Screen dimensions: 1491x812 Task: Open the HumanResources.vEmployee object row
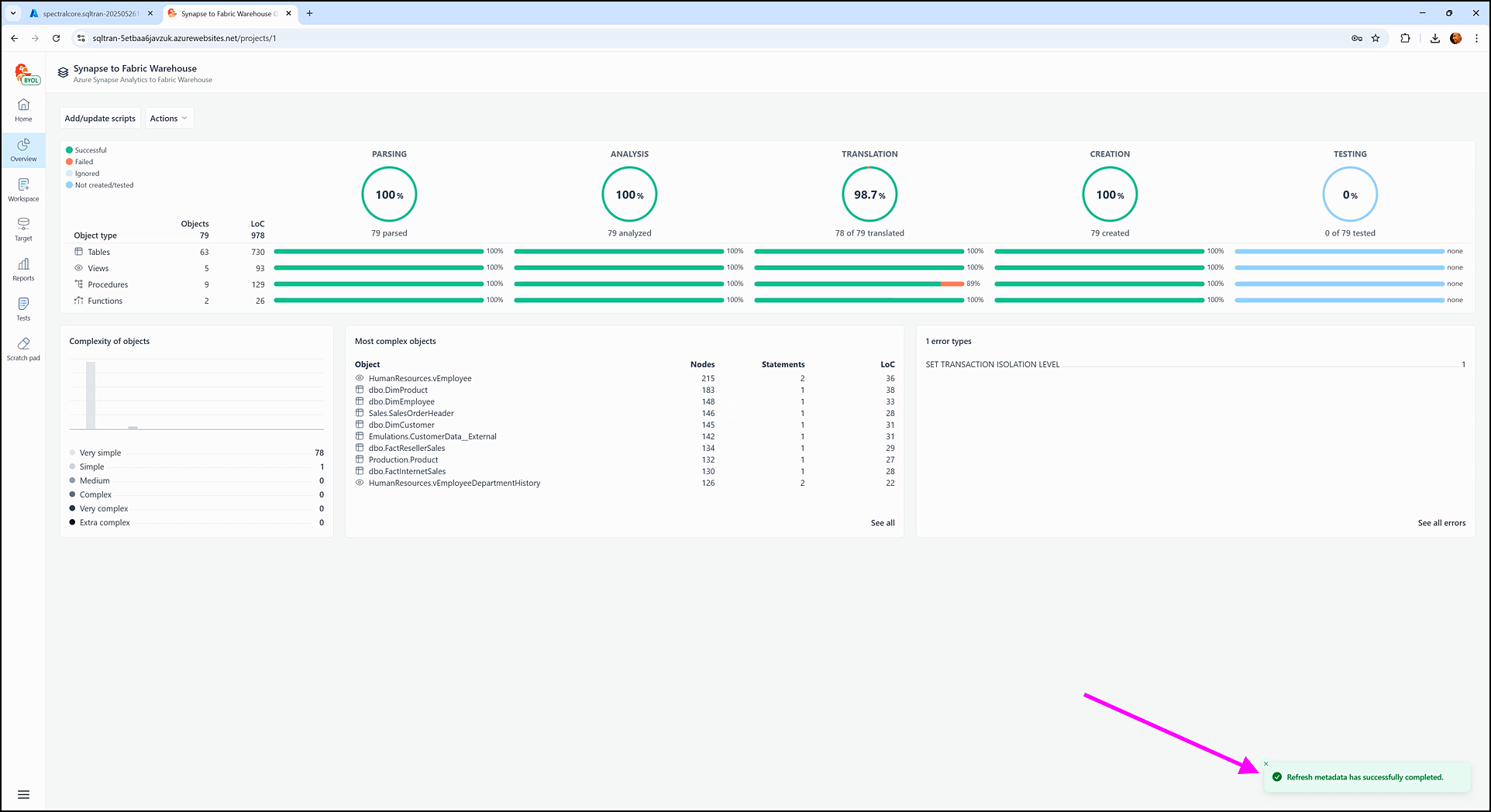point(420,378)
